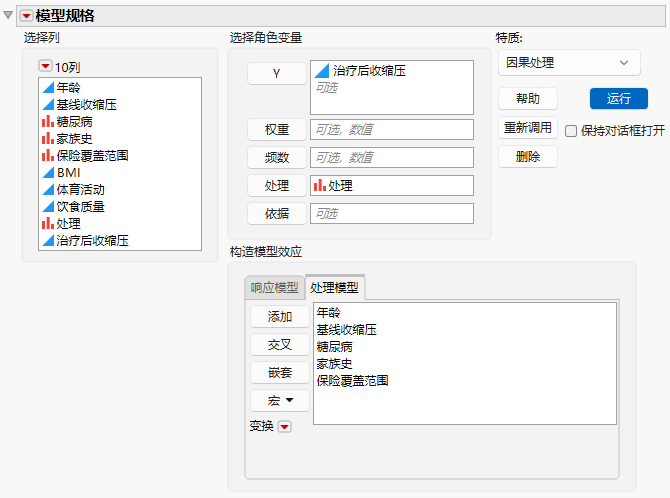Image resolution: width=670 pixels, height=498 pixels.
Task: Click the 处理 role button
Action: pyautogui.click(x=277, y=186)
